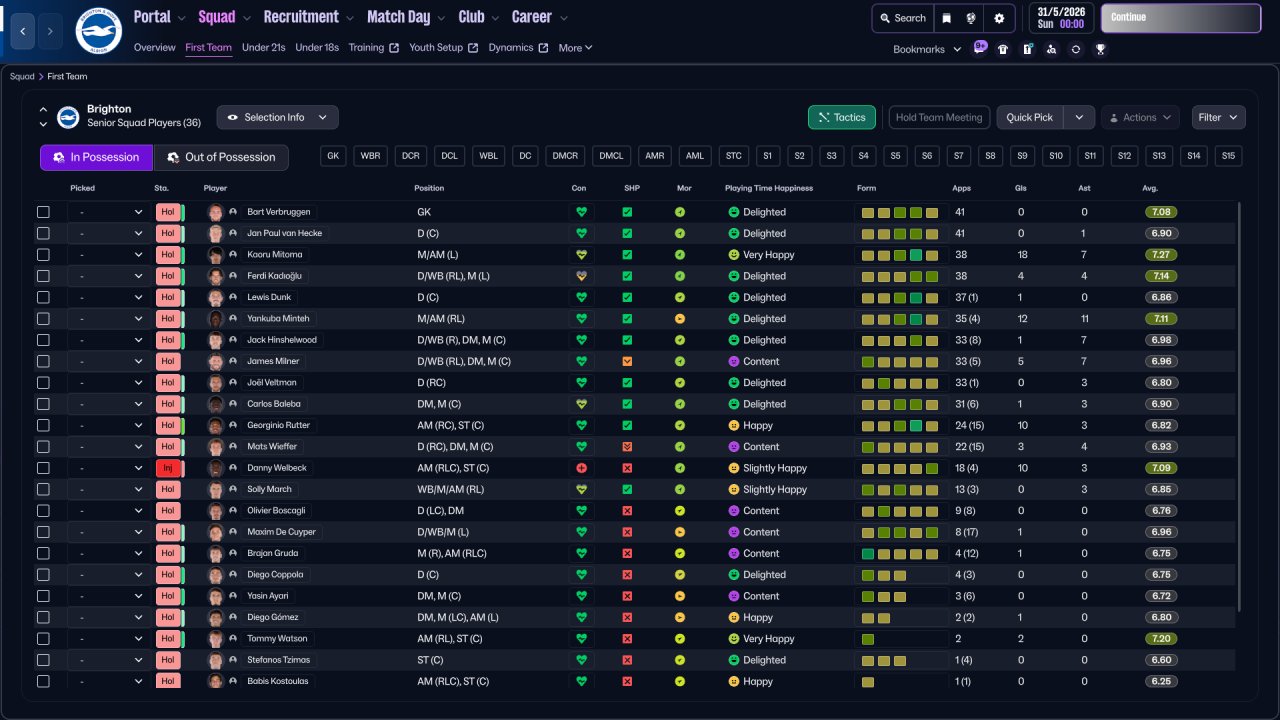
Task: Expand the Selection Info dropdown
Action: tap(277, 117)
